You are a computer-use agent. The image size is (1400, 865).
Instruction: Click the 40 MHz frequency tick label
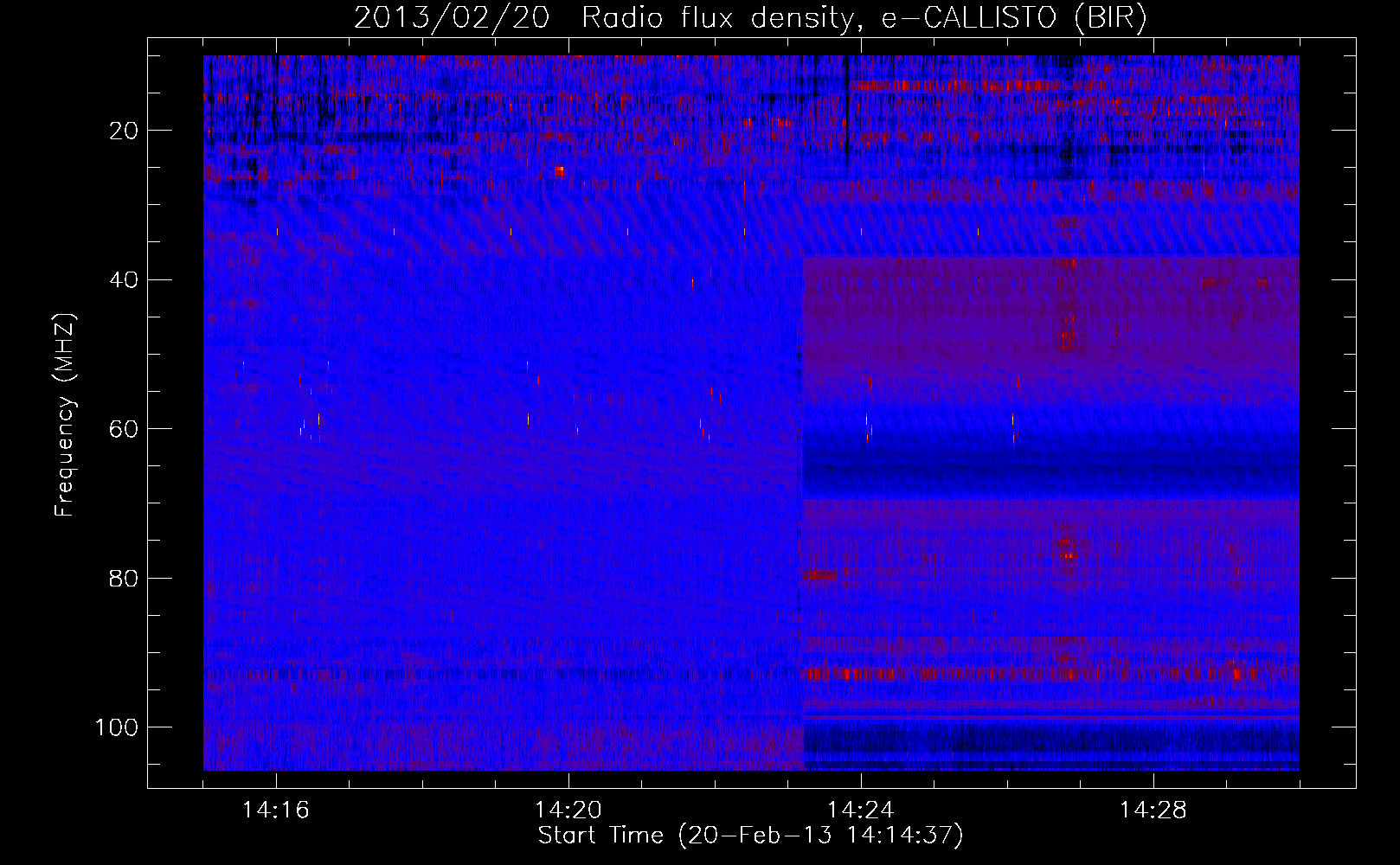(x=124, y=280)
